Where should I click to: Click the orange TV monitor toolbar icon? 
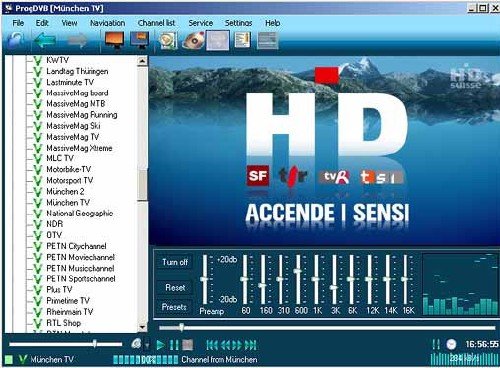(114, 40)
